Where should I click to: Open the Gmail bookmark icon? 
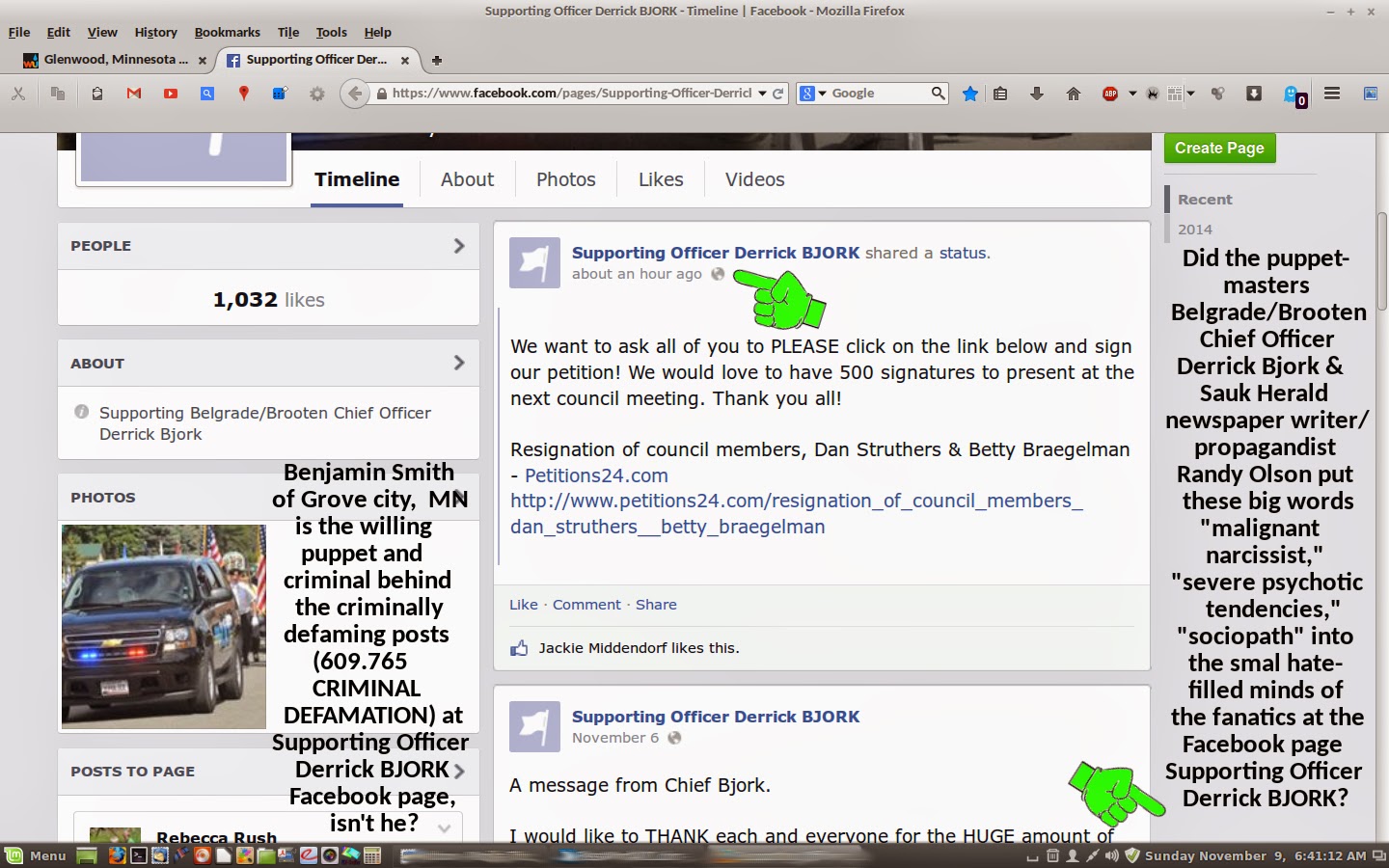(x=134, y=94)
